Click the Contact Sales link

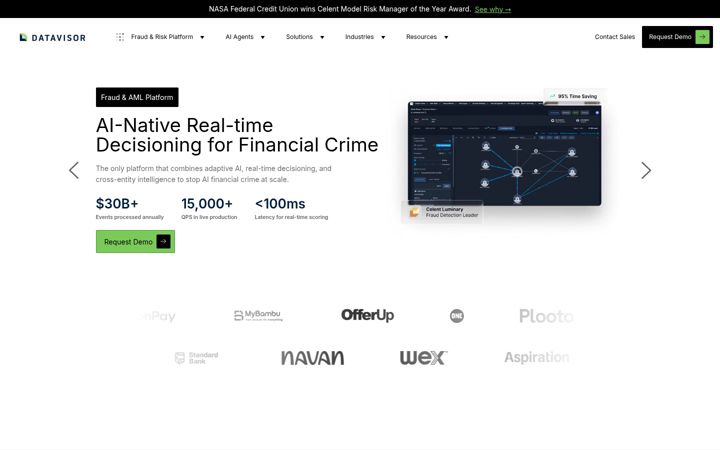[615, 37]
